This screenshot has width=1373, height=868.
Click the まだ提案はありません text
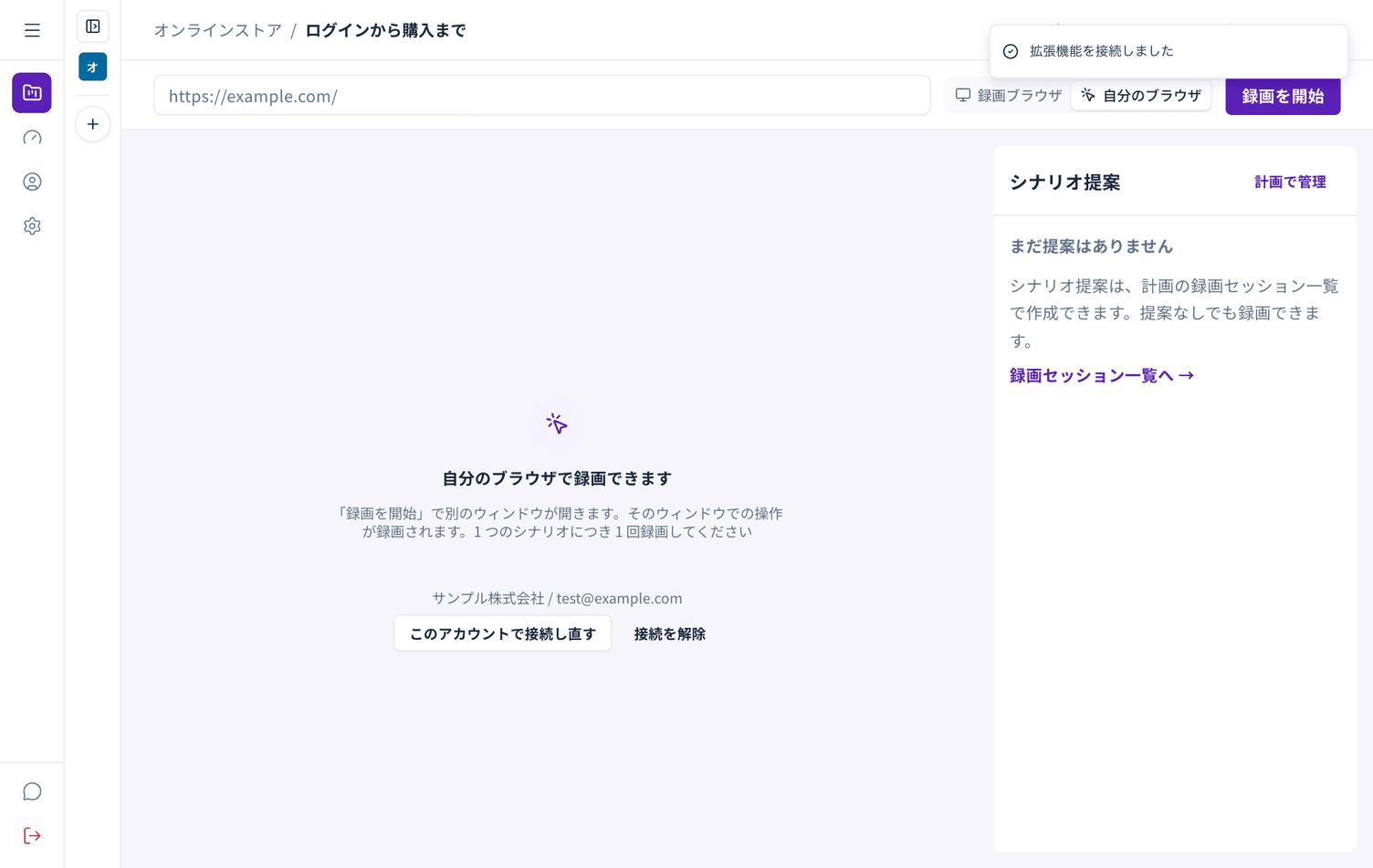pos(1091,246)
